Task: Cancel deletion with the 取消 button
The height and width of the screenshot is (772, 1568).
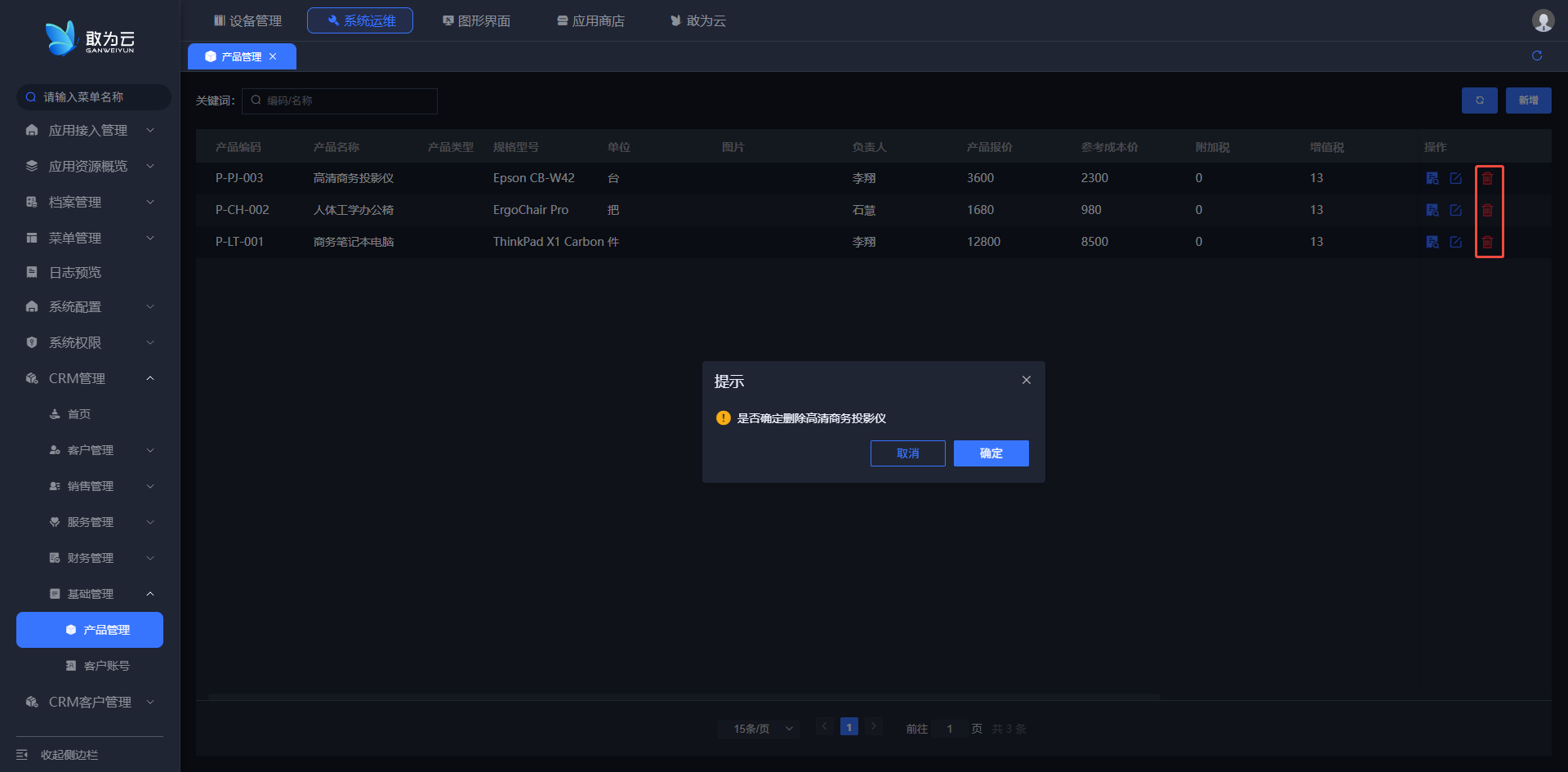Action: coord(907,453)
